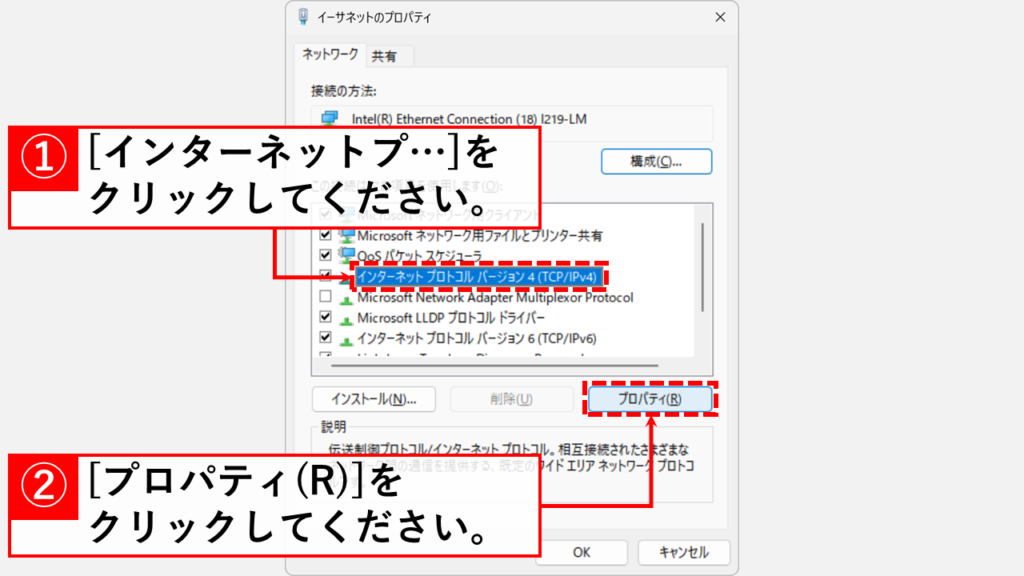Click the OK button

pyautogui.click(x=582, y=552)
